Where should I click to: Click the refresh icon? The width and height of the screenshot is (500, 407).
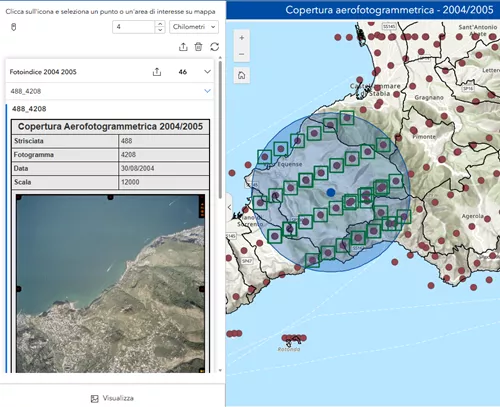tap(215, 47)
